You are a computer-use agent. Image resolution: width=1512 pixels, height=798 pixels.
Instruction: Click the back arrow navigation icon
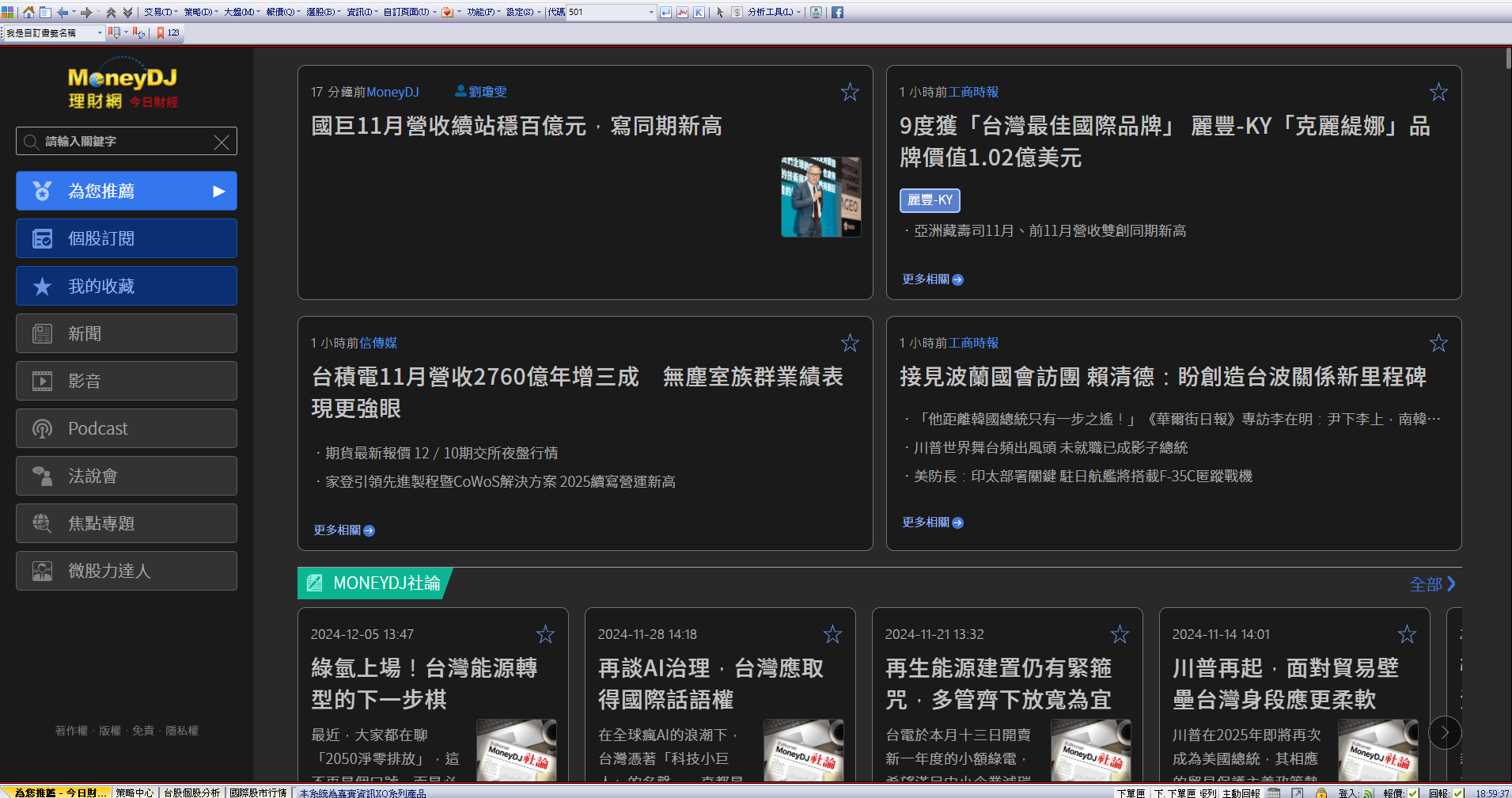point(63,12)
